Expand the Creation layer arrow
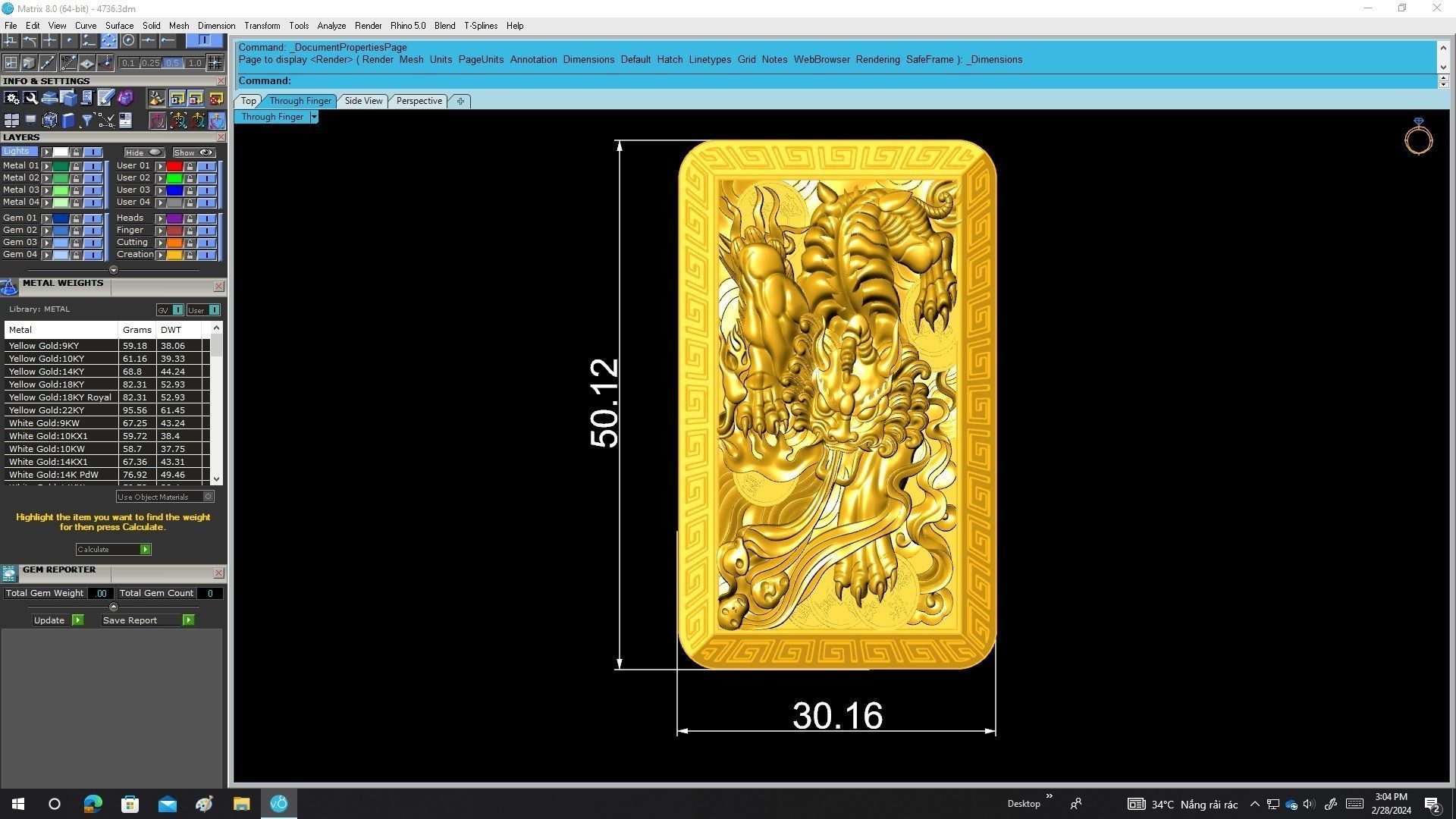The width and height of the screenshot is (1456, 819). pyautogui.click(x=161, y=255)
